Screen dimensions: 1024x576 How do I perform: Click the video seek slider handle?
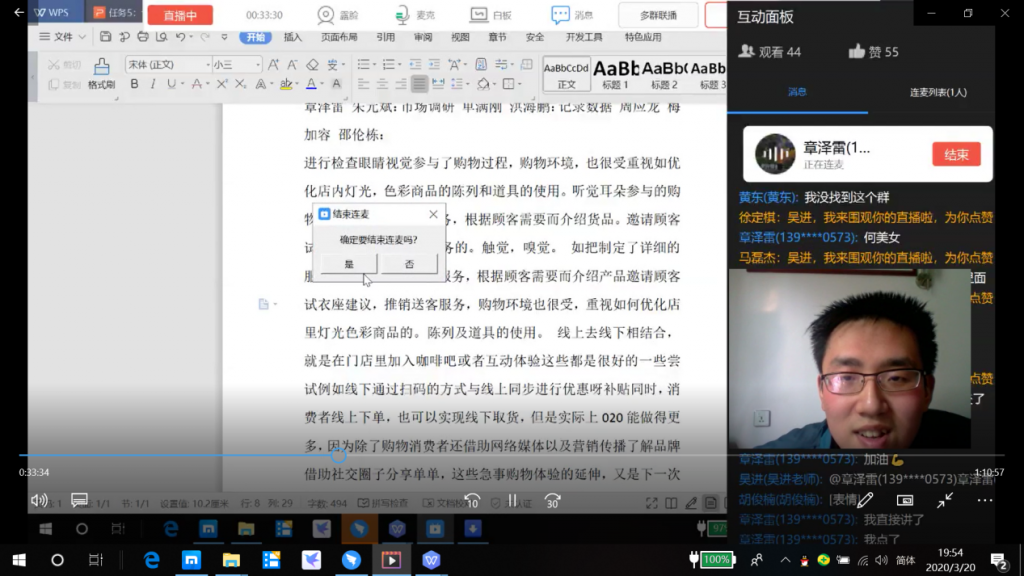click(338, 455)
